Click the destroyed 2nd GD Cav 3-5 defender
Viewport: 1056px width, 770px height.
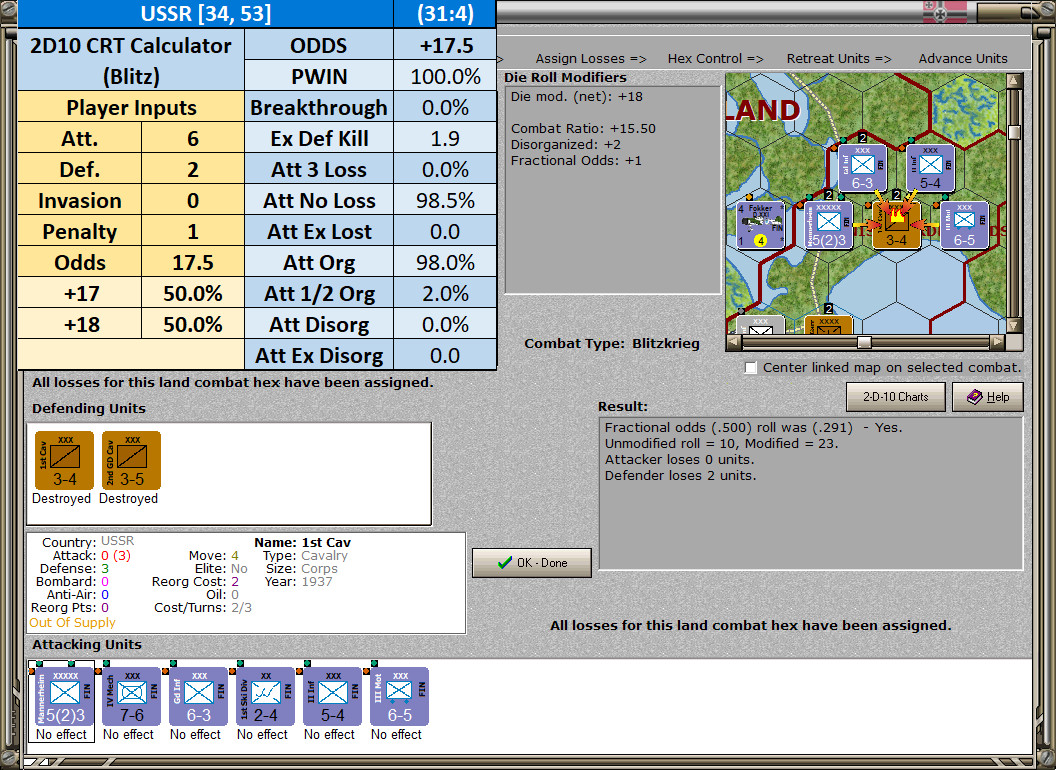[x=131, y=461]
